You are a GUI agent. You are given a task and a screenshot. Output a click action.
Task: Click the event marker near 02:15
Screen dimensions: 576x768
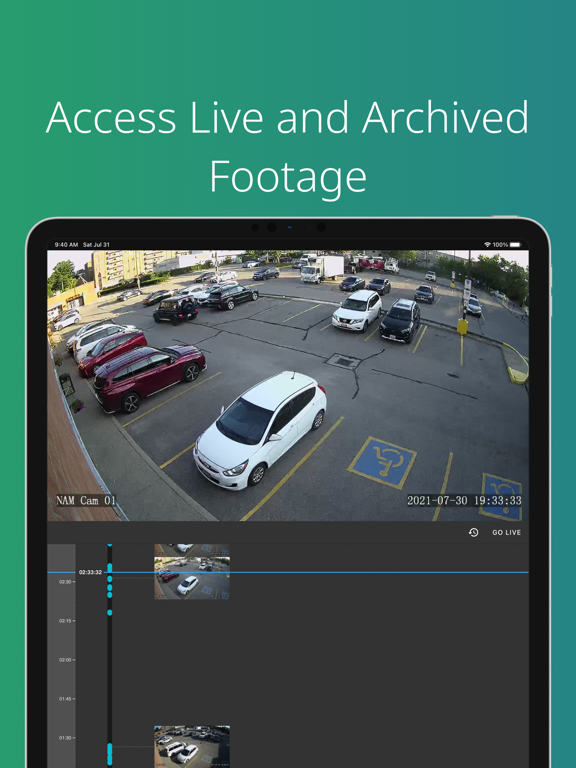tap(110, 612)
